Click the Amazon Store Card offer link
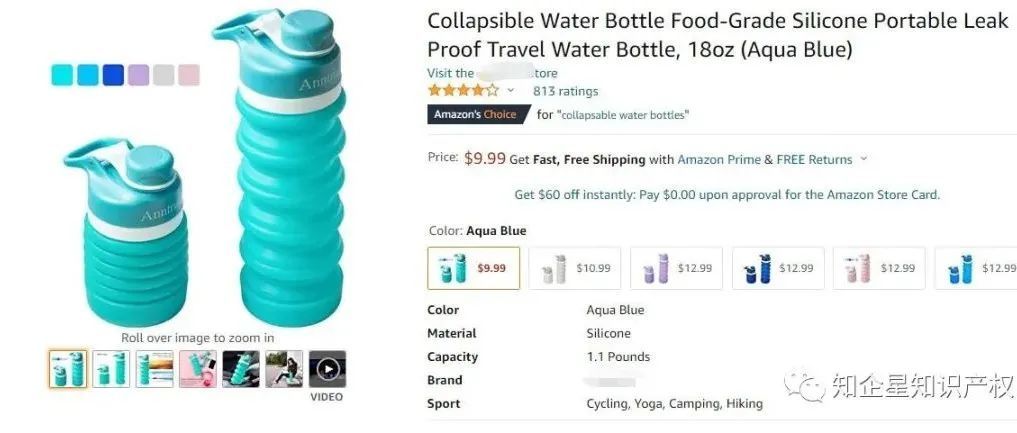Screen dimensions: 1017x433 727,195
